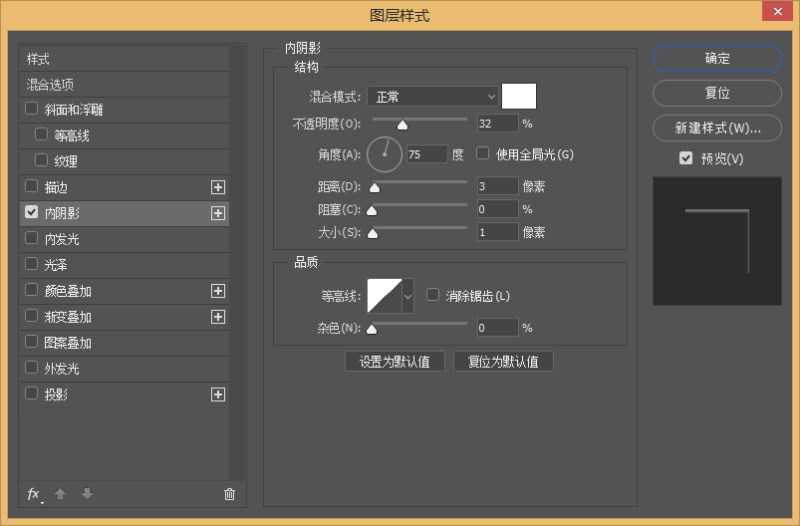
Task: Click the 确定 button
Action: (x=717, y=58)
